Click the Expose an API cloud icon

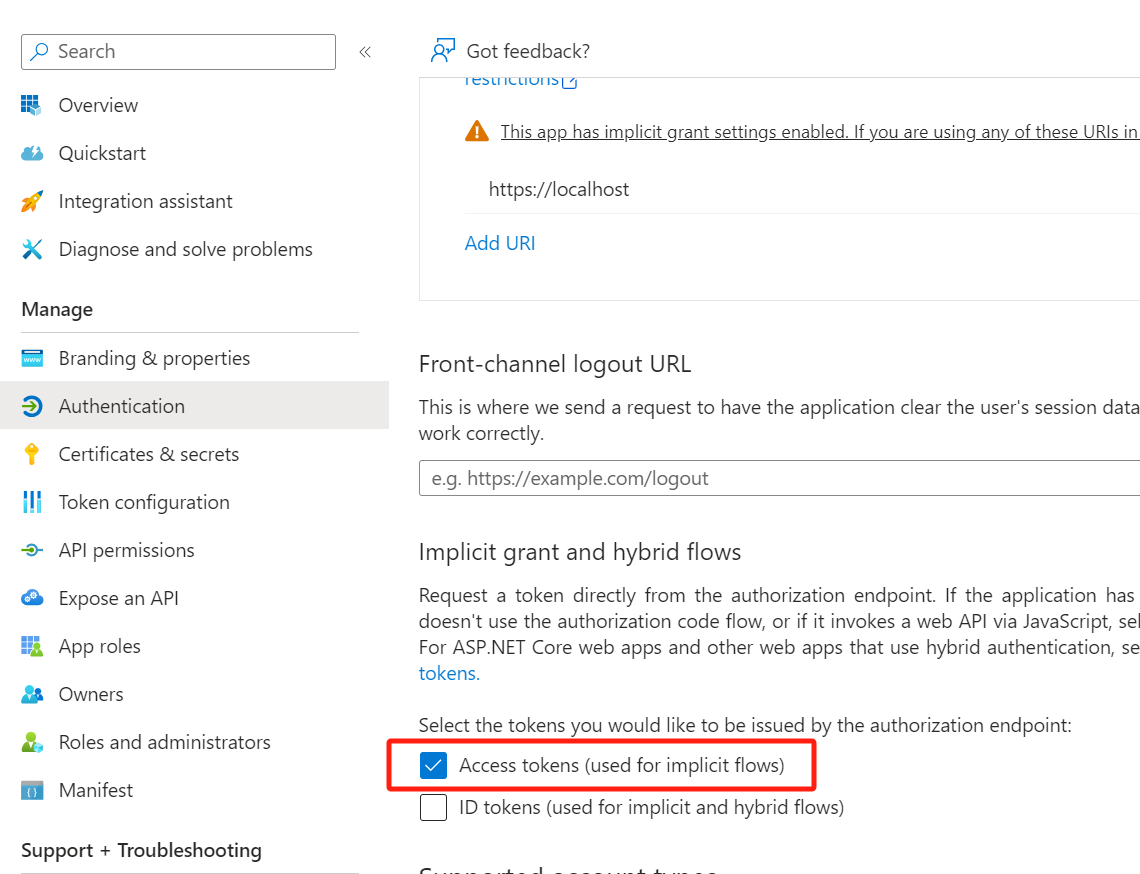pyautogui.click(x=31, y=598)
